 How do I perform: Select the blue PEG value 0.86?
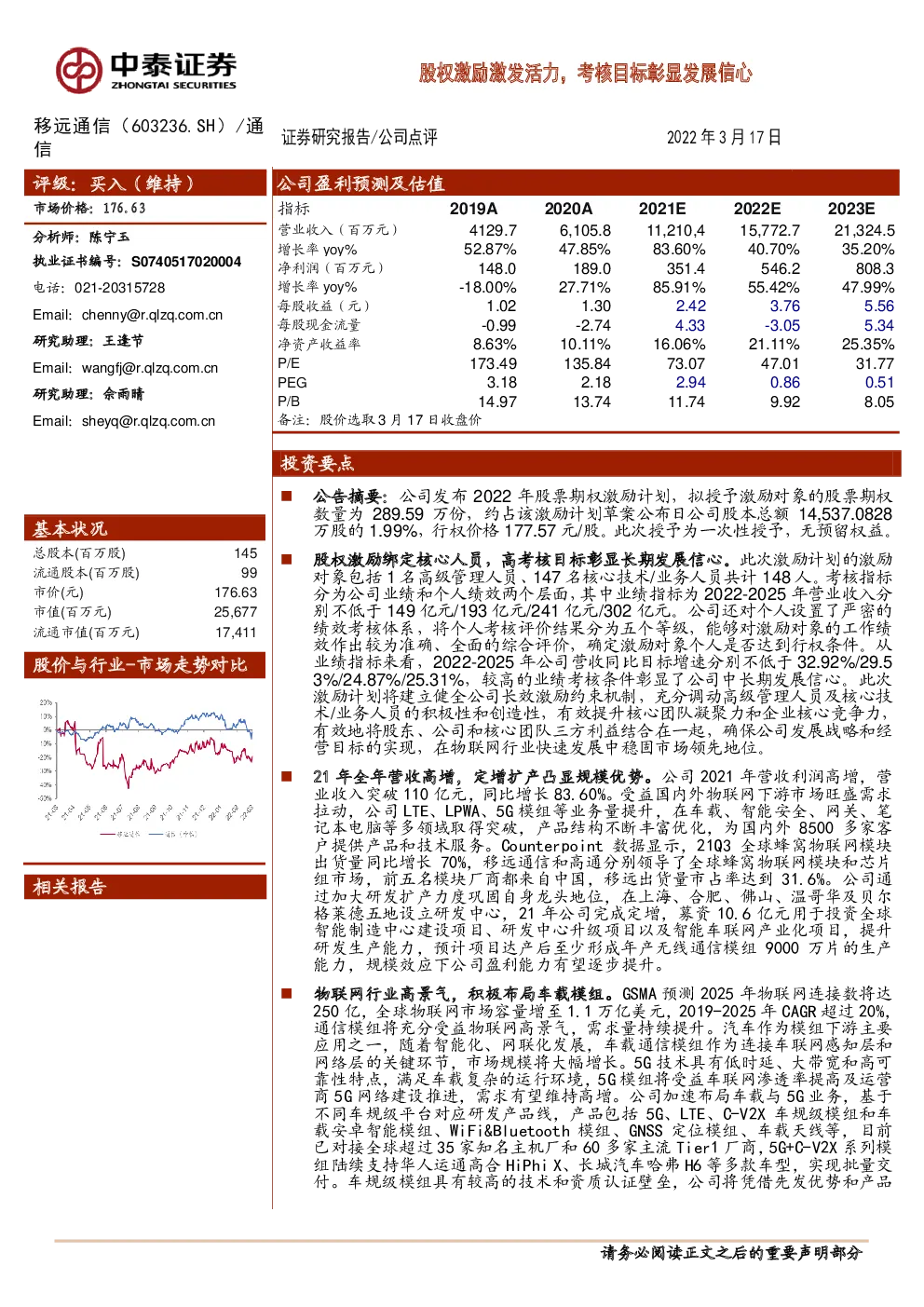click(785, 383)
